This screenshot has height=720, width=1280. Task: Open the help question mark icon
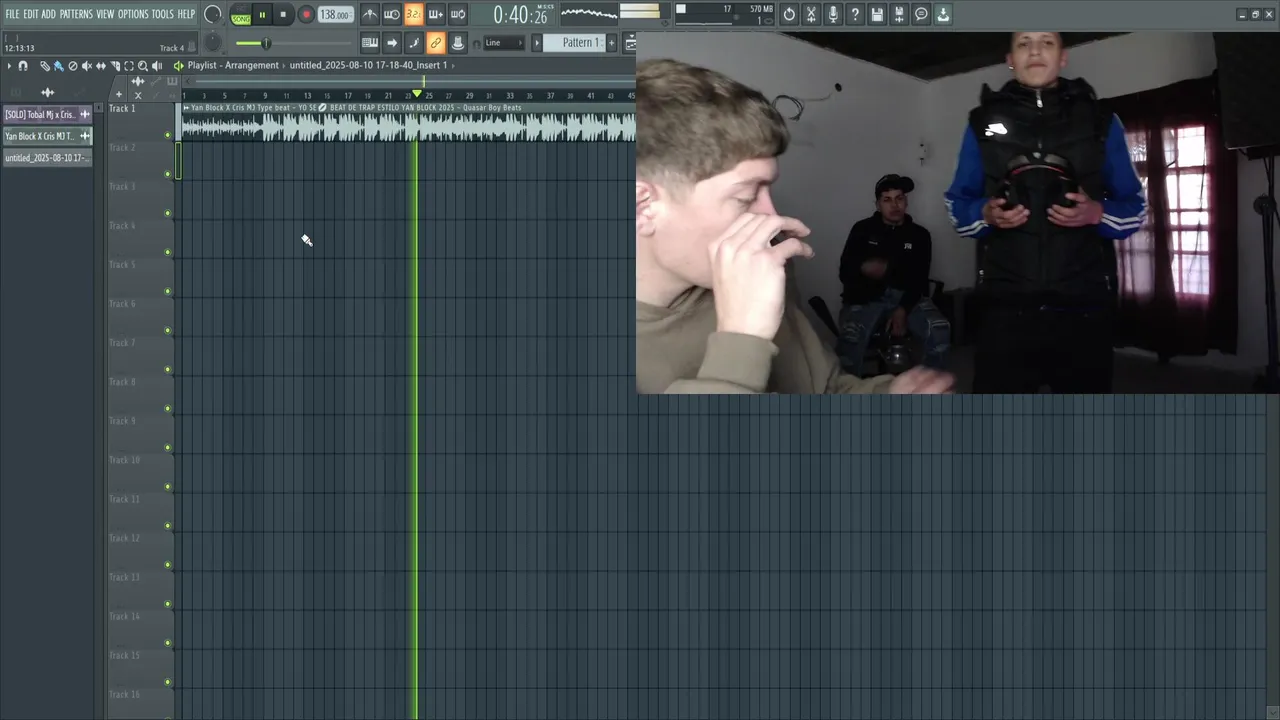[855, 14]
